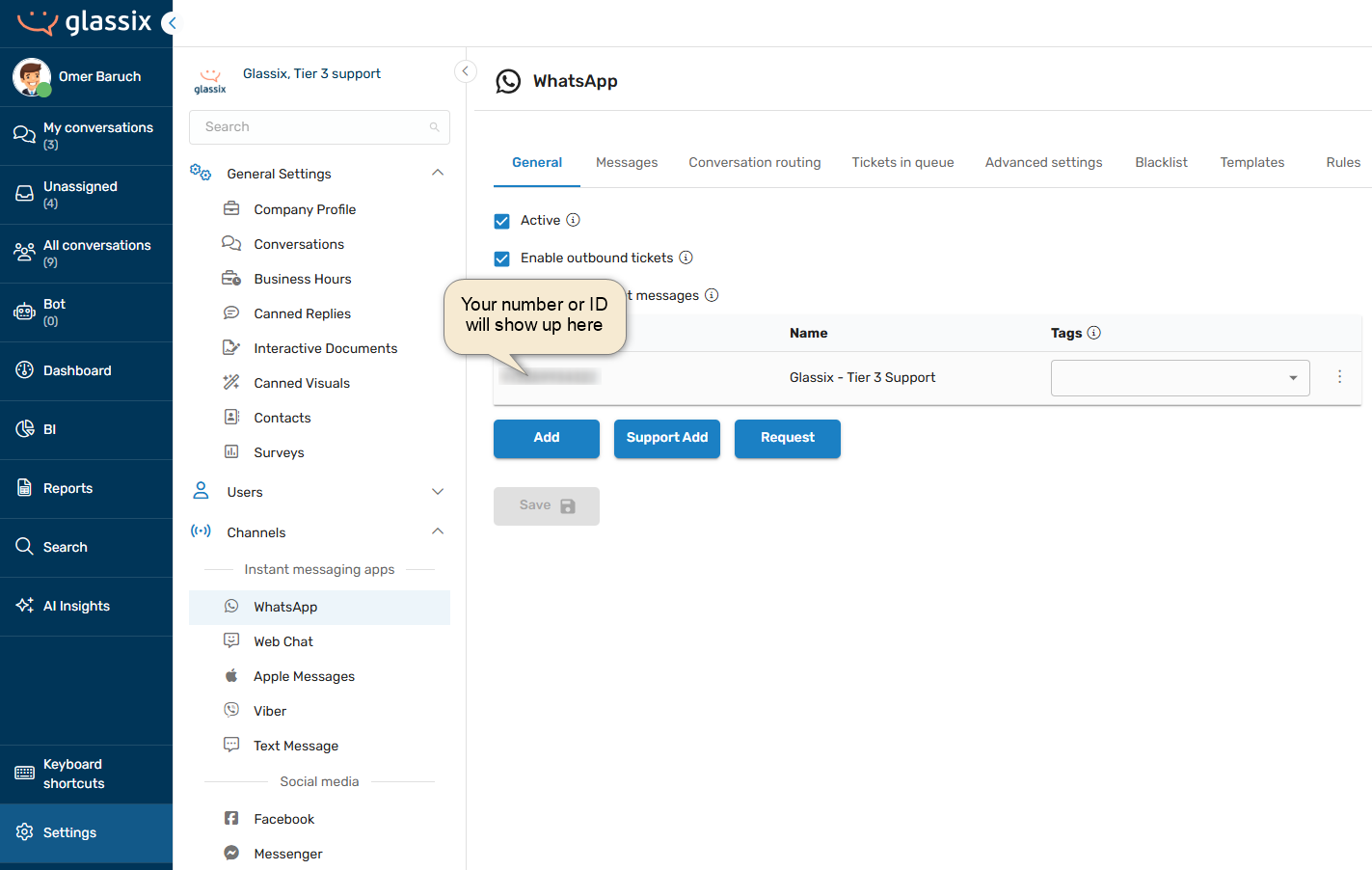Click the Interactive Documents icon
This screenshot has height=870, width=1372.
click(231, 347)
